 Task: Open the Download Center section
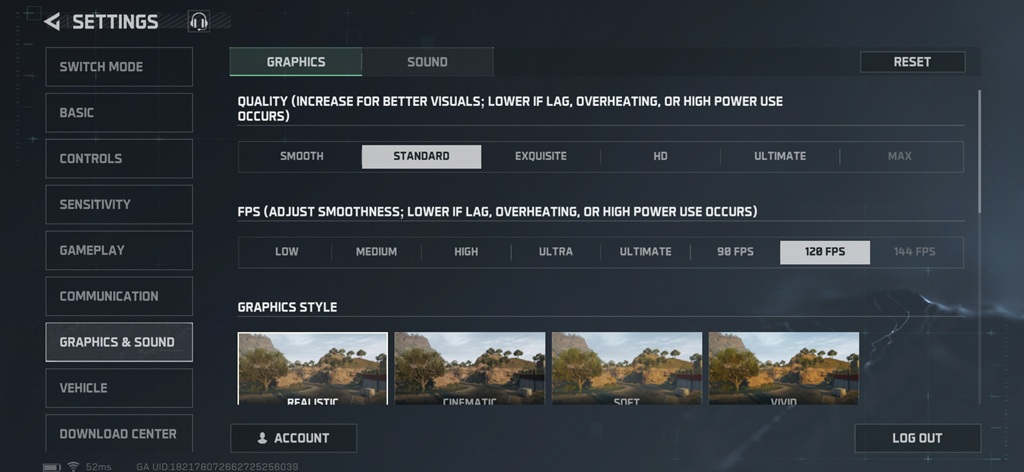(x=119, y=434)
